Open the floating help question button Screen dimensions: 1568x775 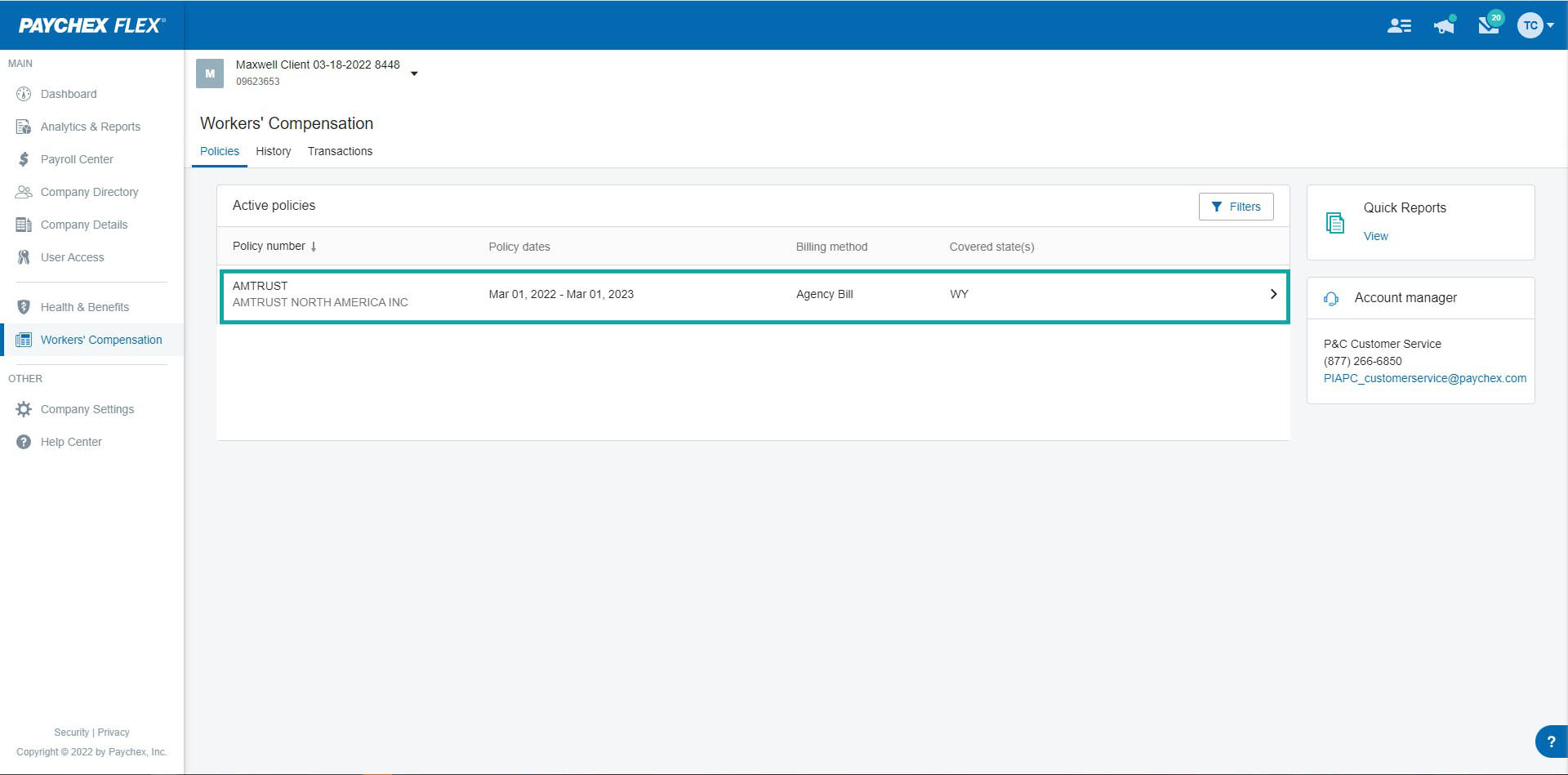1550,742
